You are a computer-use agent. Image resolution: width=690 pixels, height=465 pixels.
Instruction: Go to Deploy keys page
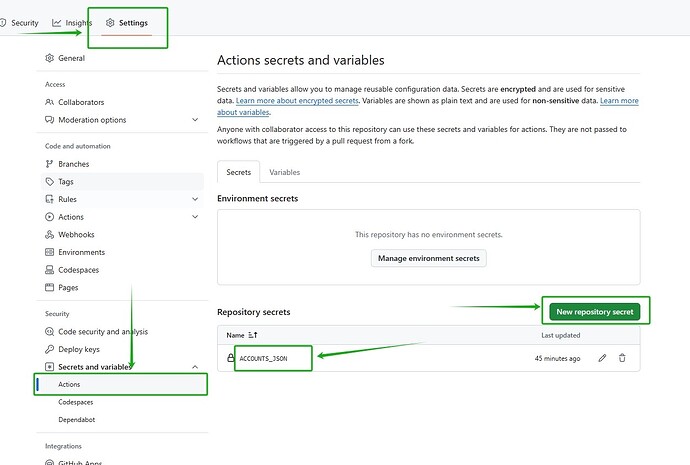click(x=79, y=349)
